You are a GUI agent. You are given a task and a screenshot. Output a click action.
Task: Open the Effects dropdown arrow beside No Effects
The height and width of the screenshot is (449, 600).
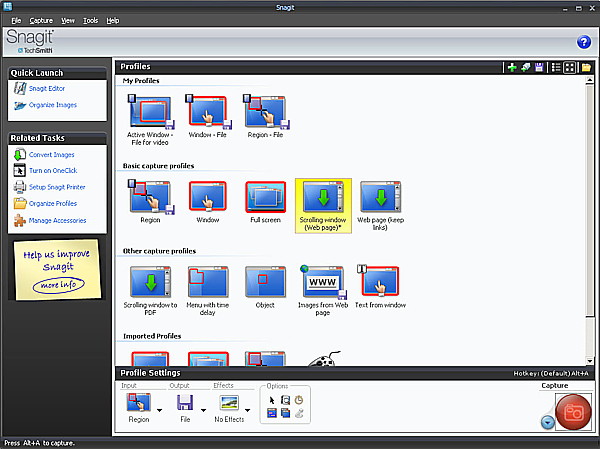click(248, 410)
